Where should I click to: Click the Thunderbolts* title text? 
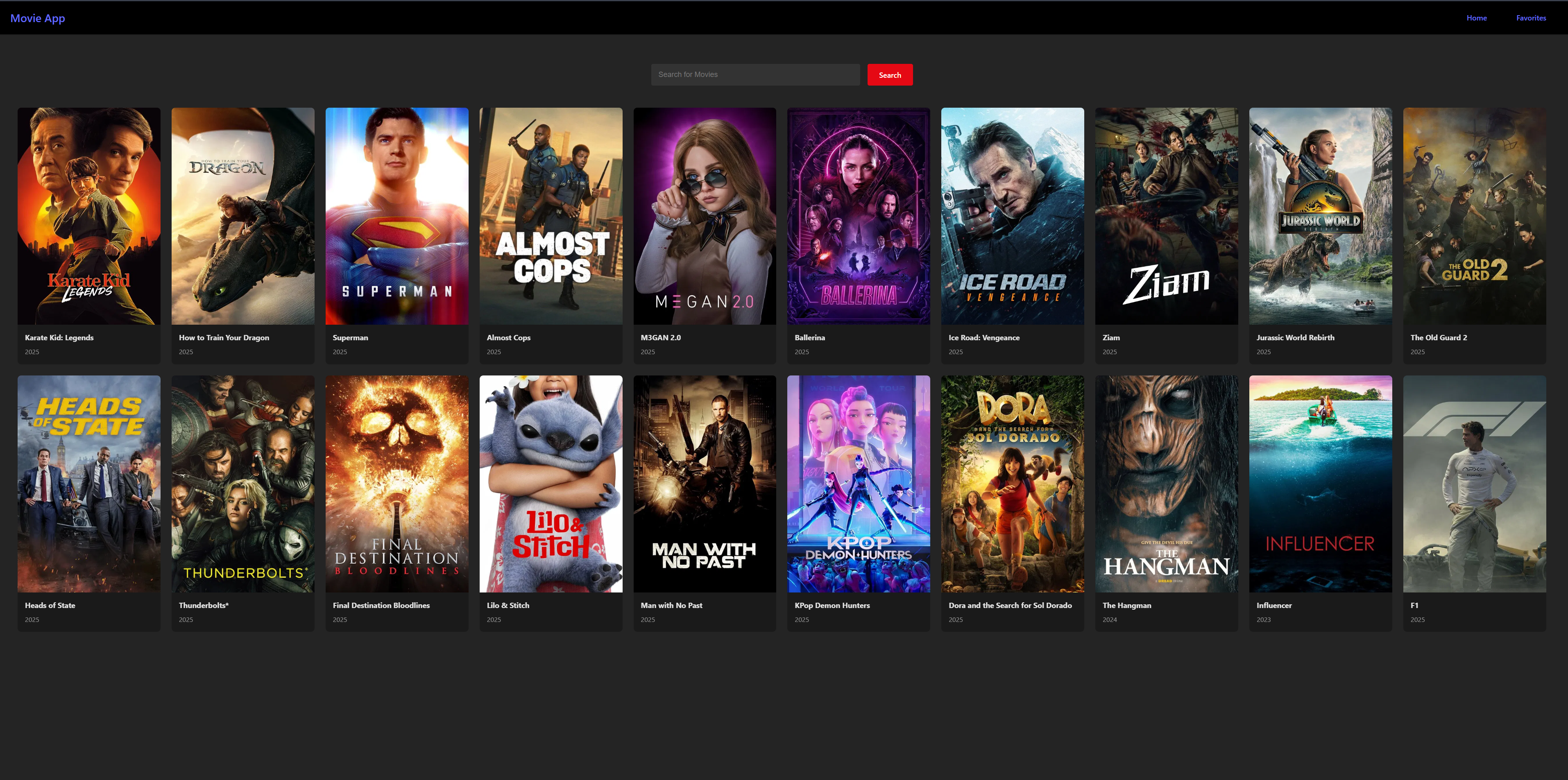pyautogui.click(x=204, y=606)
